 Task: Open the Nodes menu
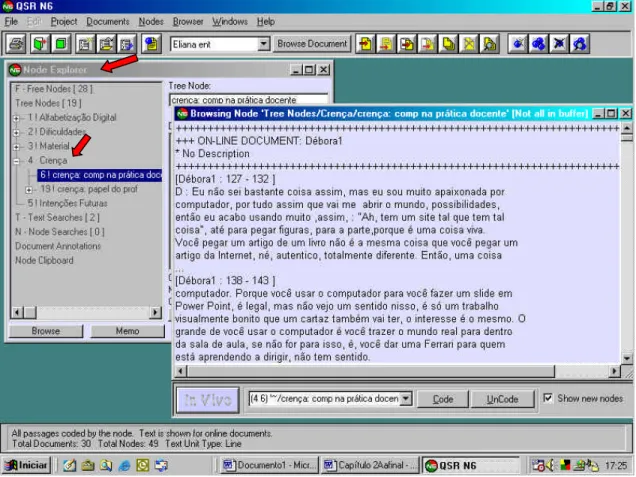click(151, 21)
